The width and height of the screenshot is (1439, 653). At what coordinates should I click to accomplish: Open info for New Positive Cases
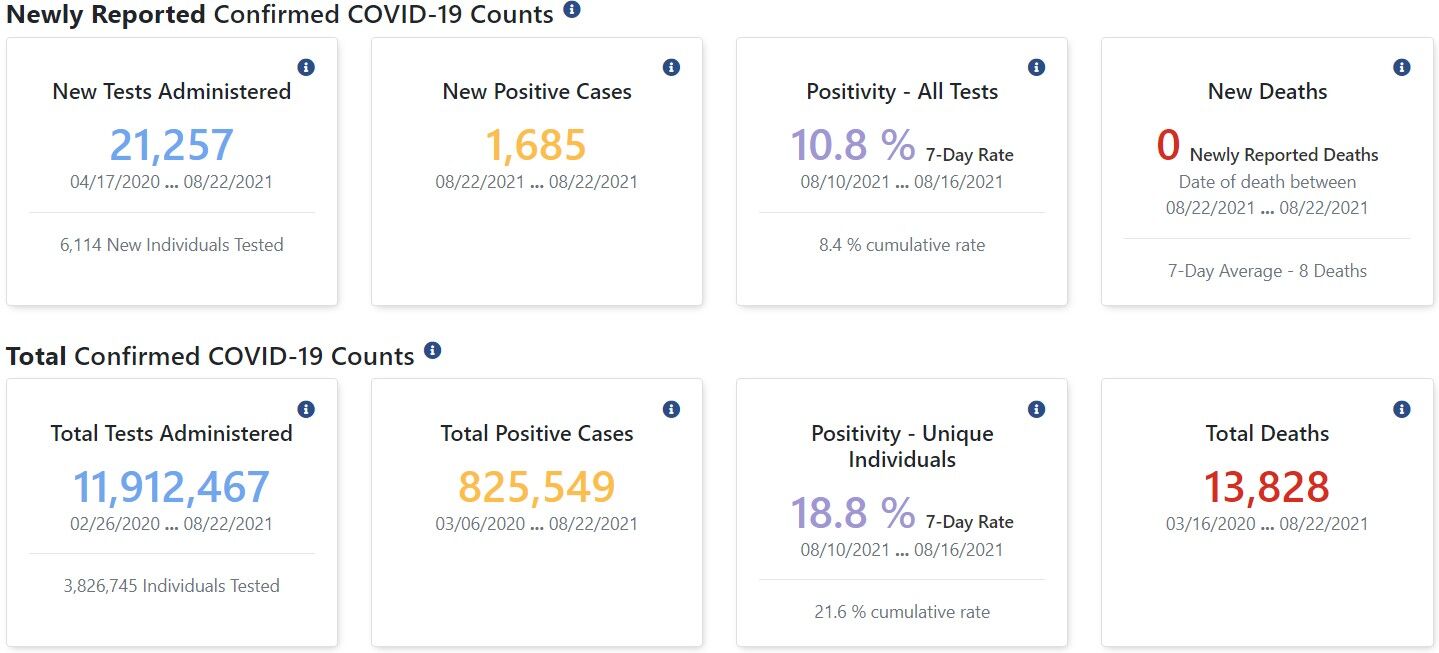click(671, 67)
